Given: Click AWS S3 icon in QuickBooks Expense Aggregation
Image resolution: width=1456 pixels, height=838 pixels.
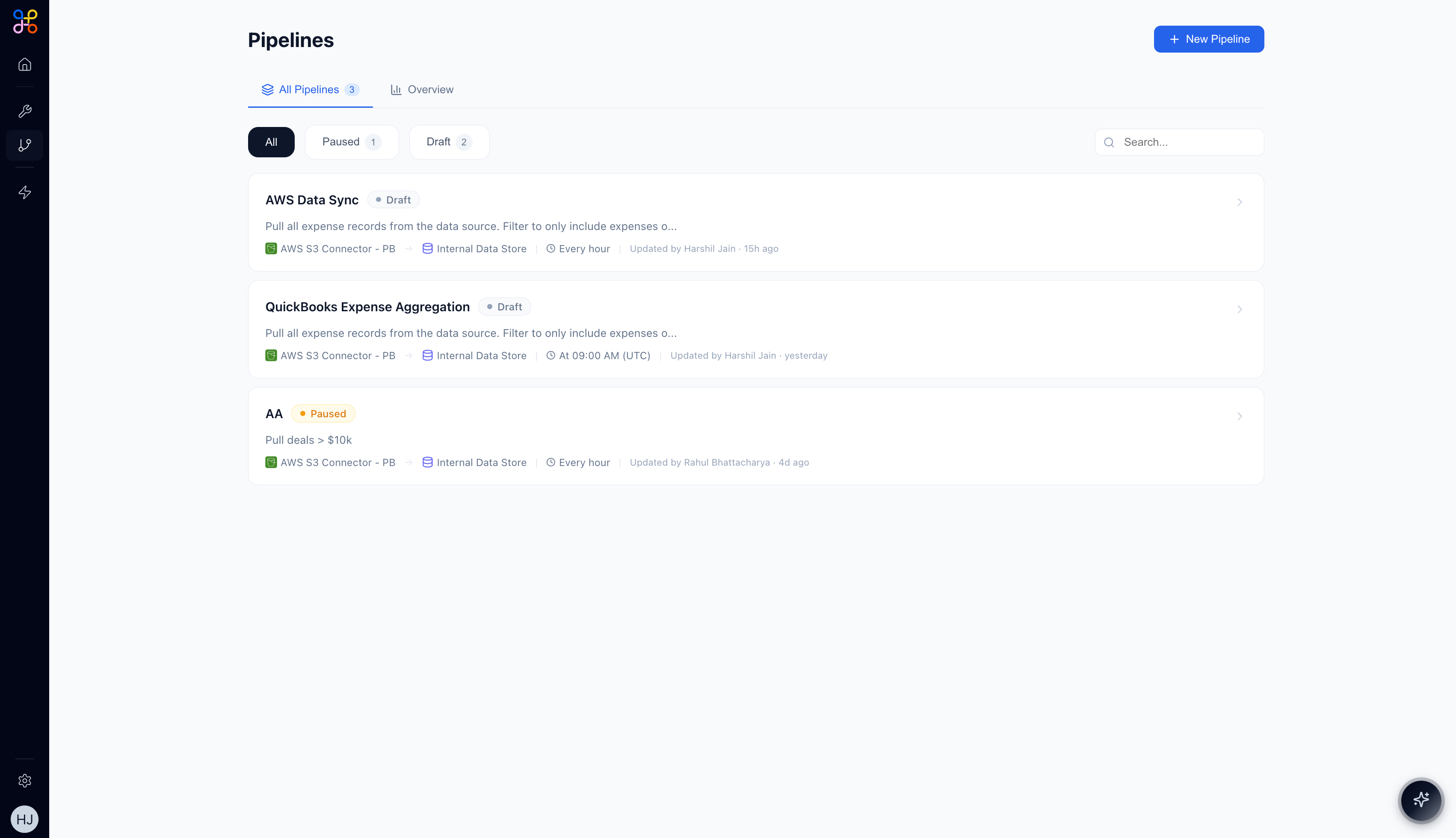Looking at the screenshot, I should (x=271, y=355).
